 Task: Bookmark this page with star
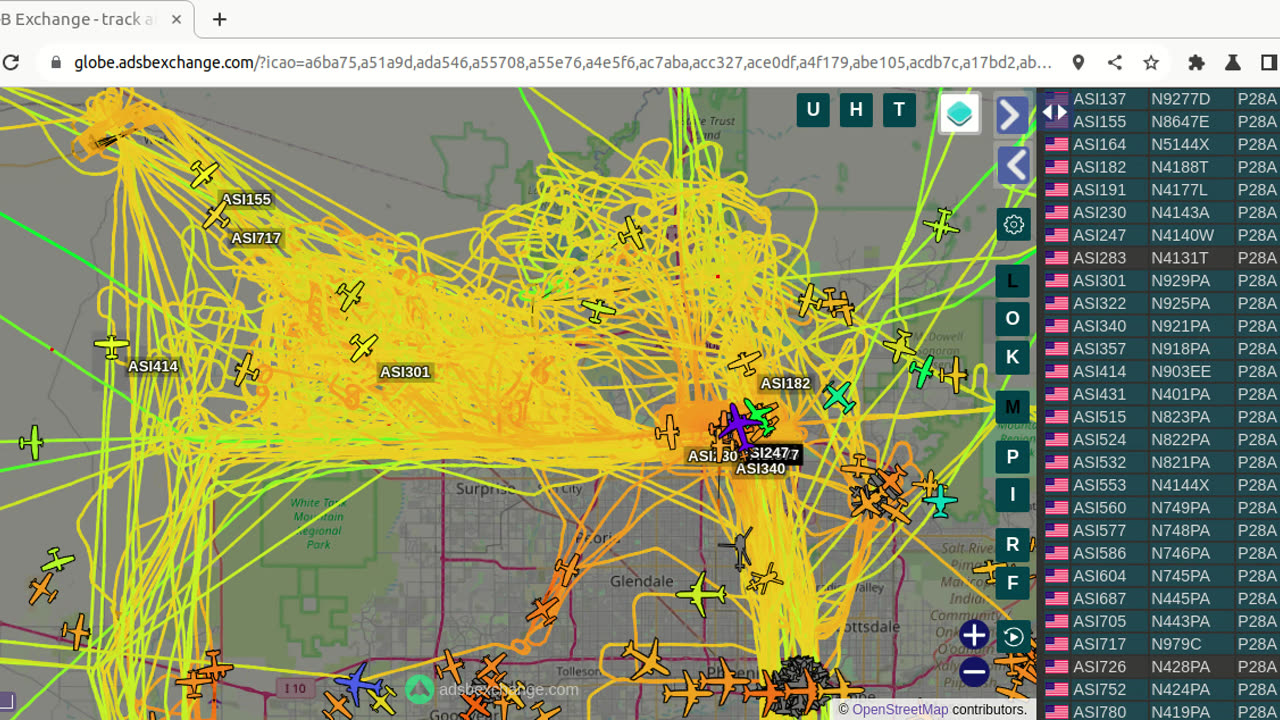[x=1151, y=62]
